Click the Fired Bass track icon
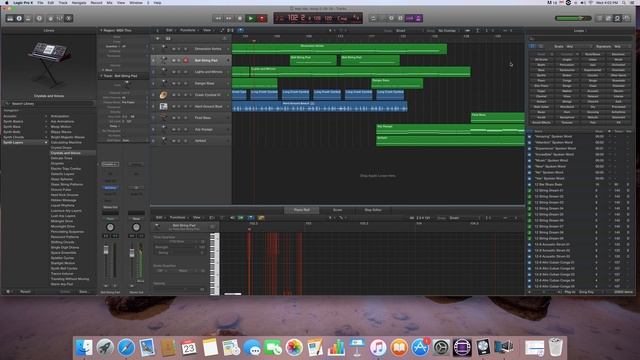640x360 pixels. pyautogui.click(x=163, y=118)
